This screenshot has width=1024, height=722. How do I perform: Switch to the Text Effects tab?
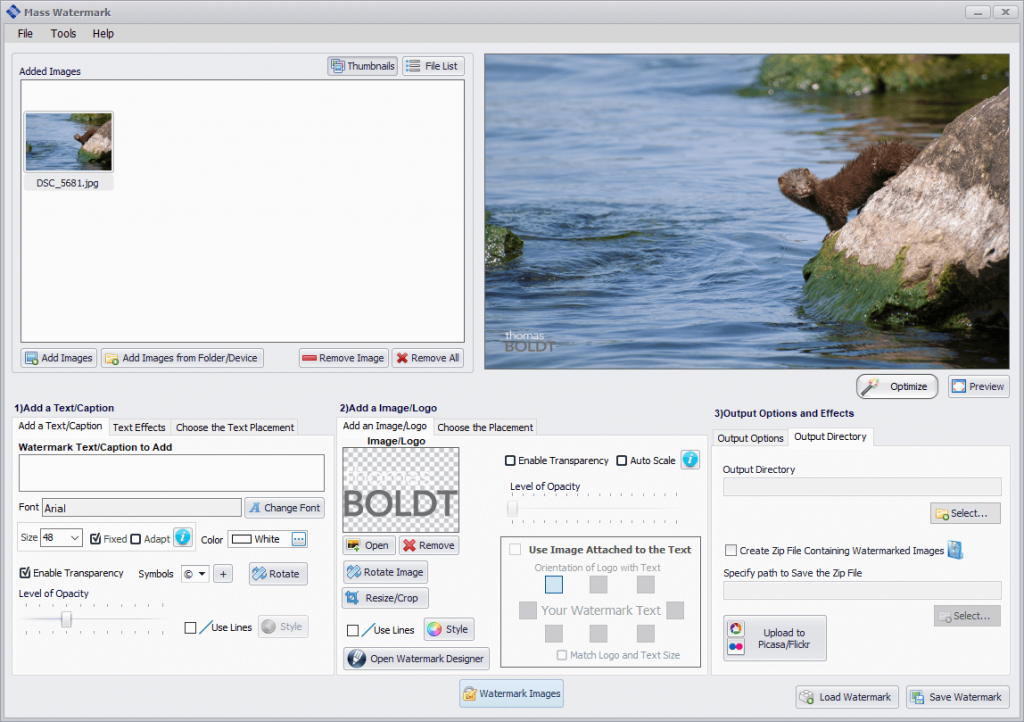point(139,427)
